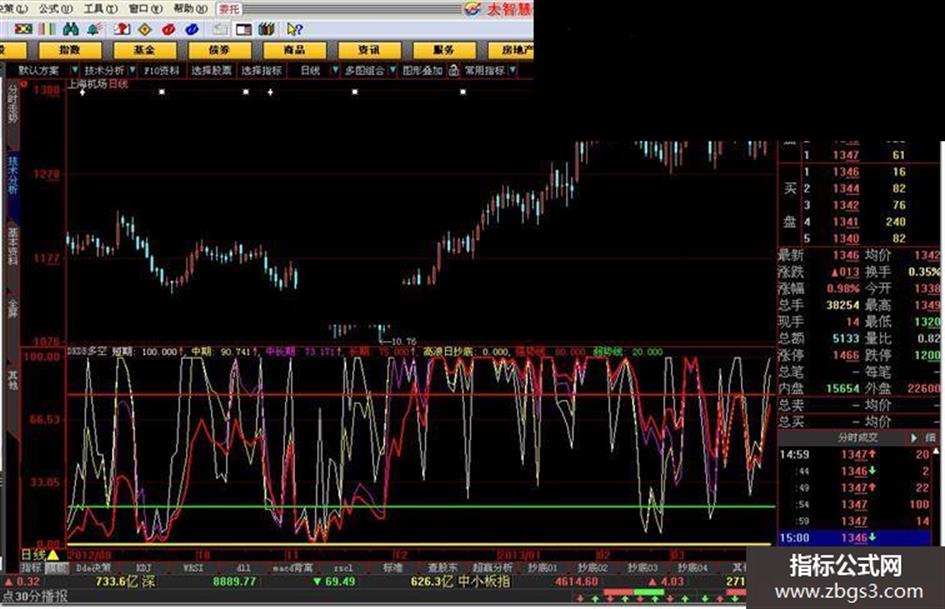Click the yellow 商品 button
The width and height of the screenshot is (945, 609).
tap(294, 49)
